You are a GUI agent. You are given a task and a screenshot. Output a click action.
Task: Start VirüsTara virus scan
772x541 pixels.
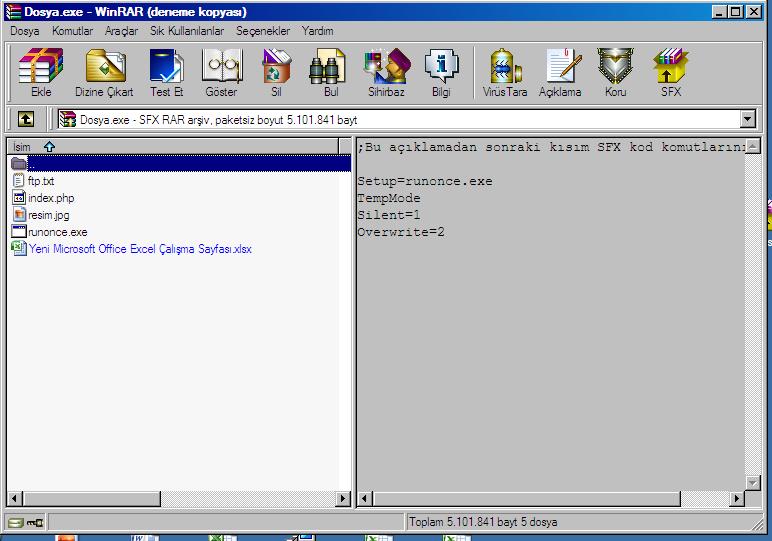(x=505, y=72)
